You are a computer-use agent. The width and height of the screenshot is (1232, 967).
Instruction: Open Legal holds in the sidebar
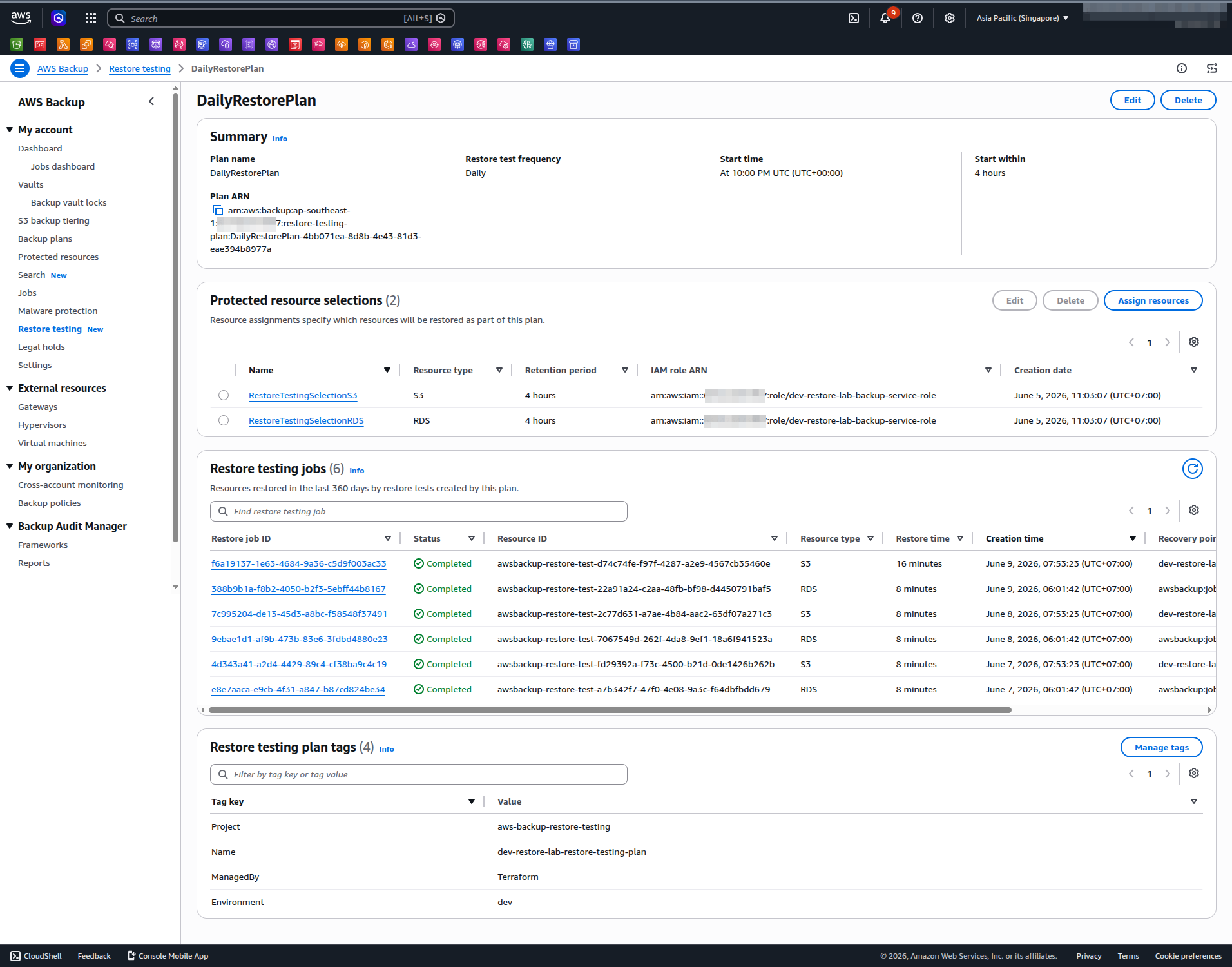41,347
